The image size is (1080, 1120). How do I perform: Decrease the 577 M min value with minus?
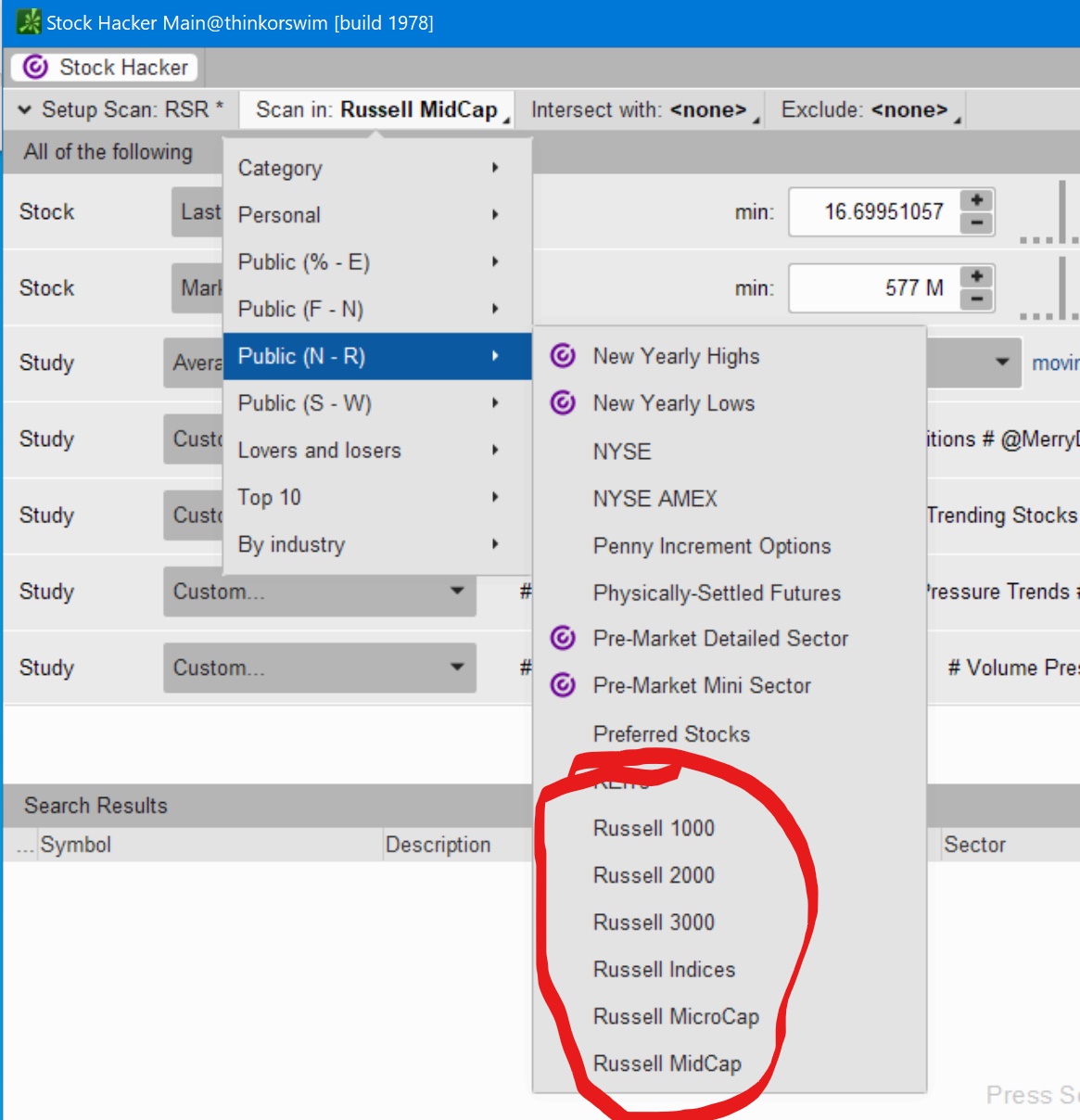[x=976, y=299]
